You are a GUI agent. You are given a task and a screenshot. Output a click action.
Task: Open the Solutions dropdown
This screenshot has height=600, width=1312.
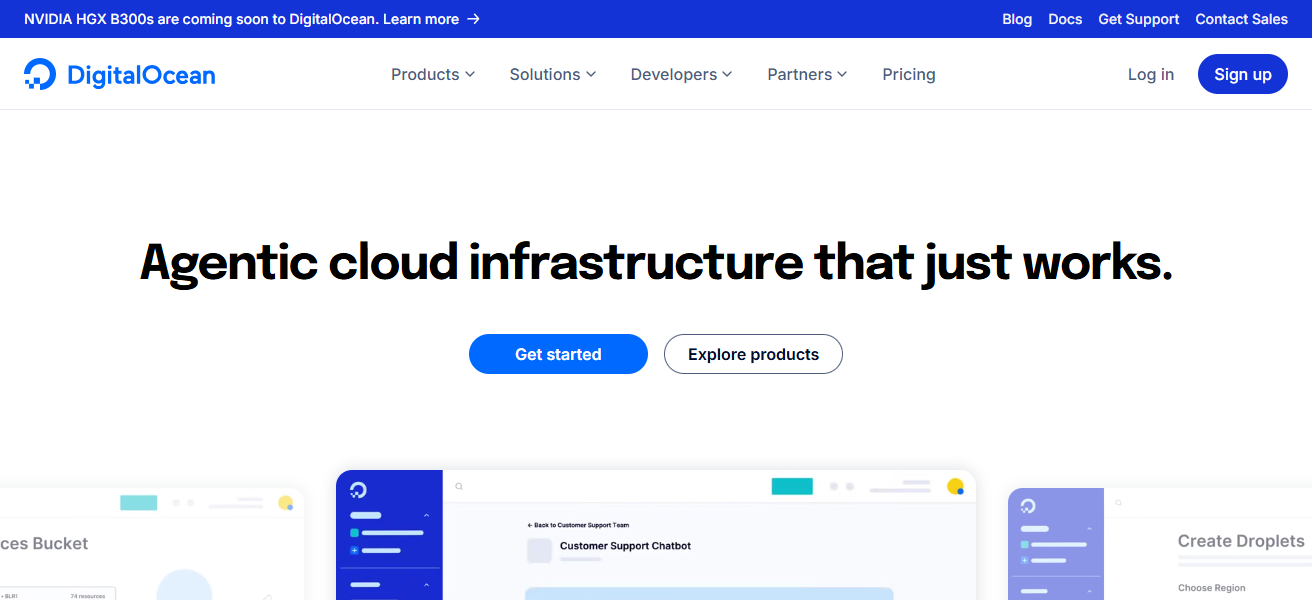(552, 74)
